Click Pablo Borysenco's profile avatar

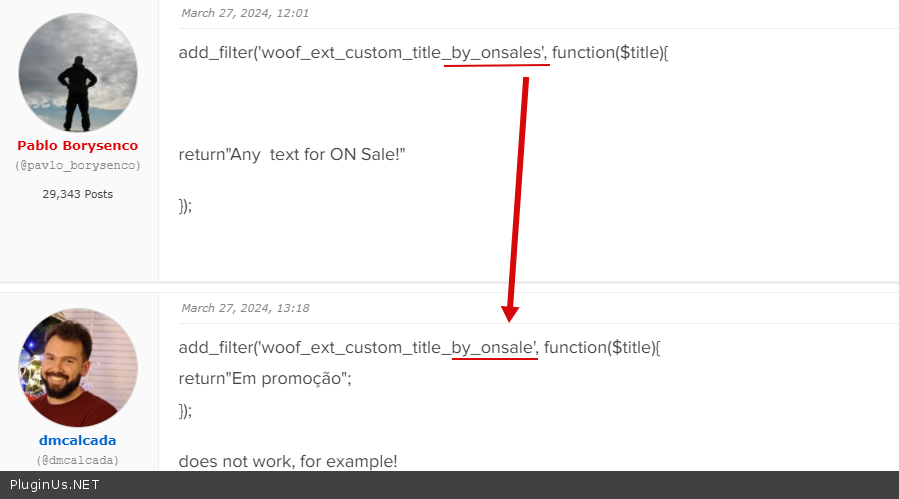click(78, 73)
